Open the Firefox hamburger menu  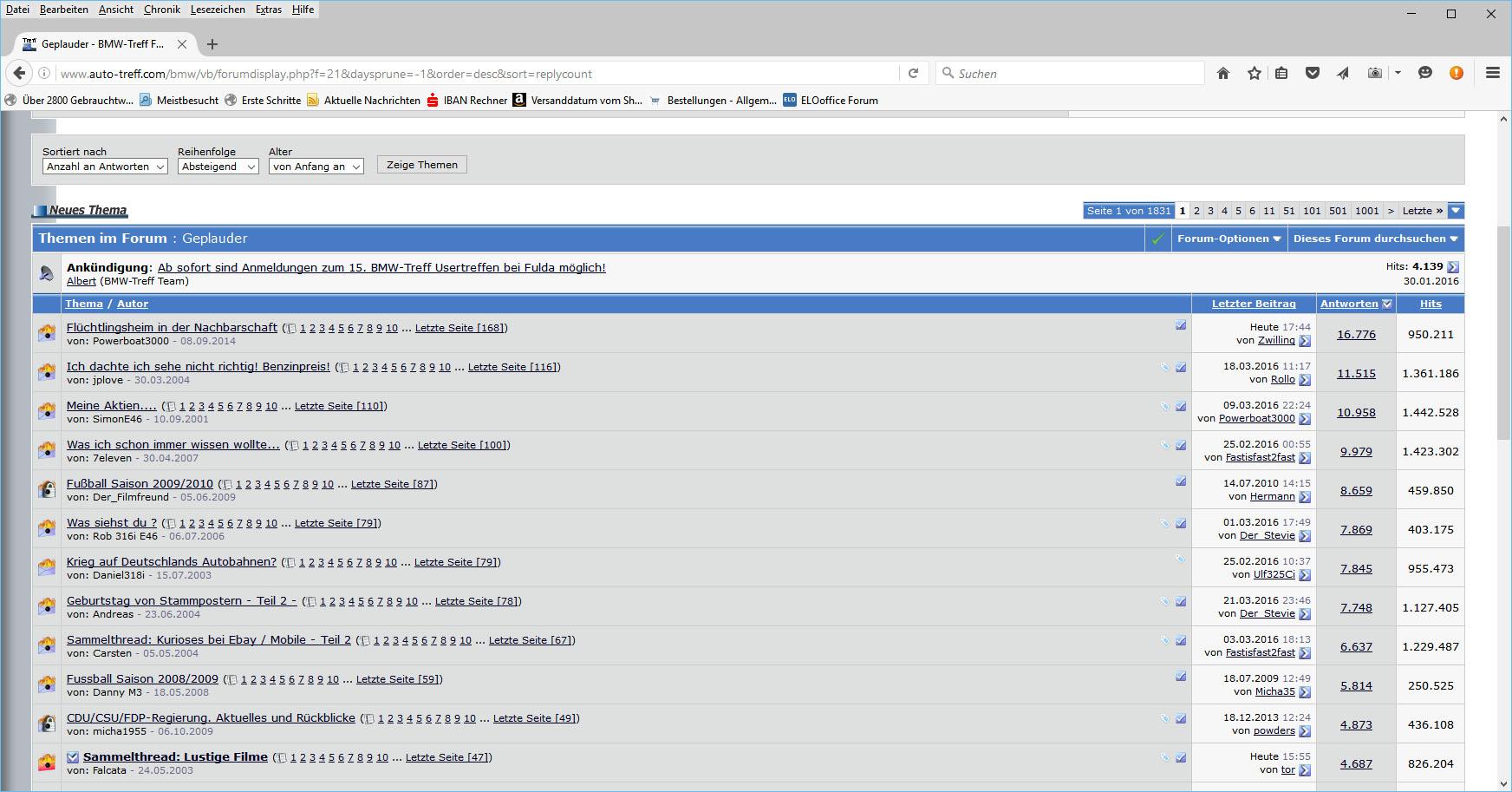click(x=1492, y=74)
